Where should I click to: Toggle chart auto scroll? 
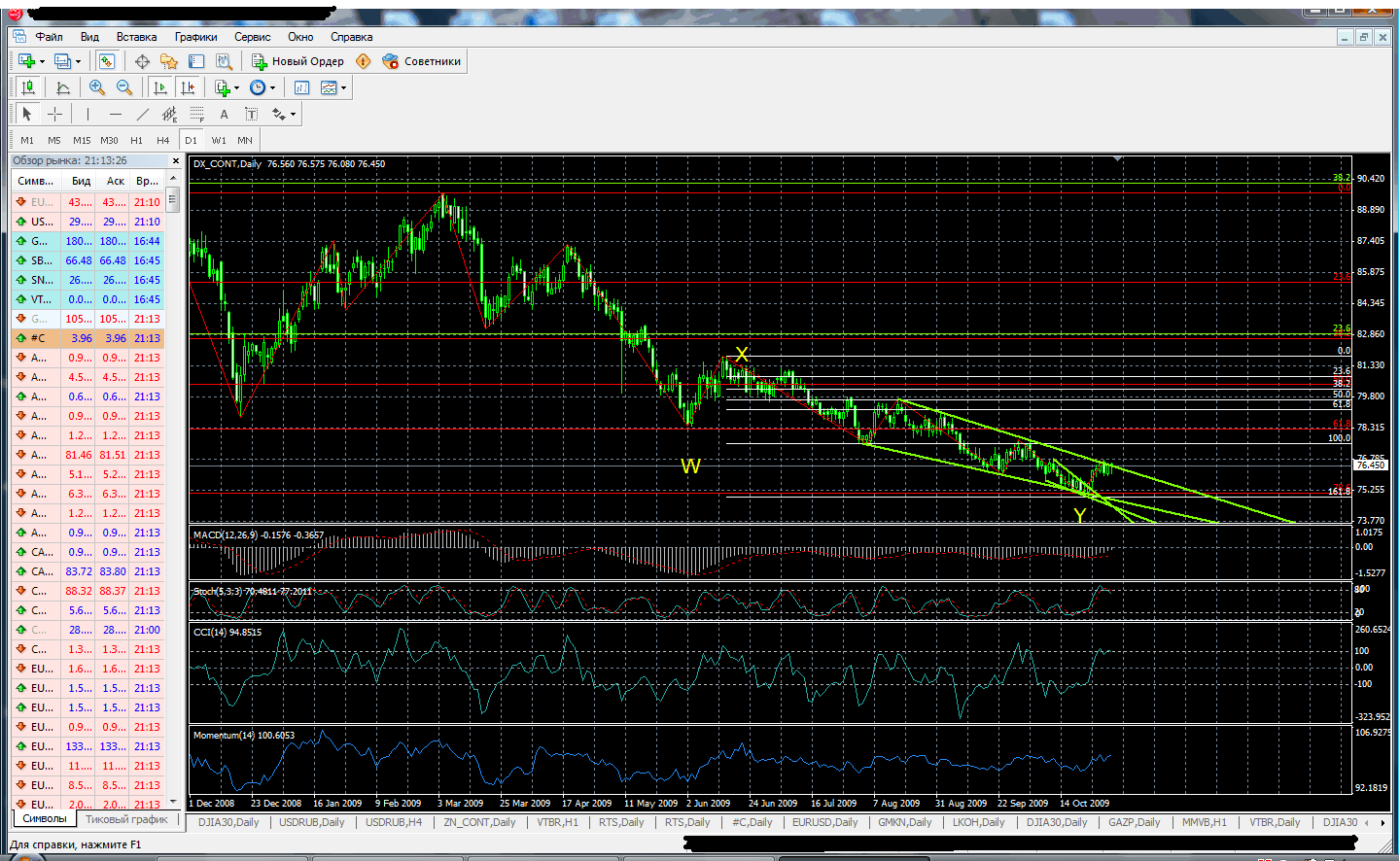click(x=160, y=87)
